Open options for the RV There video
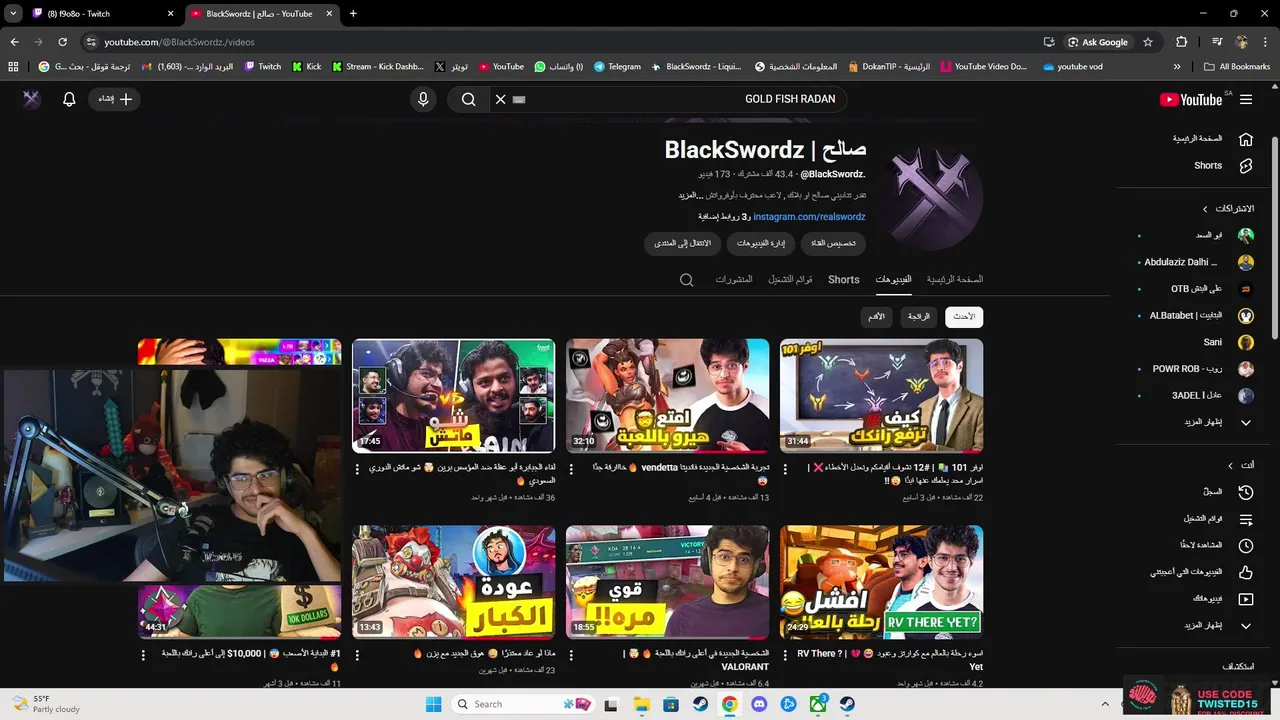The width and height of the screenshot is (1280, 720). click(784, 655)
